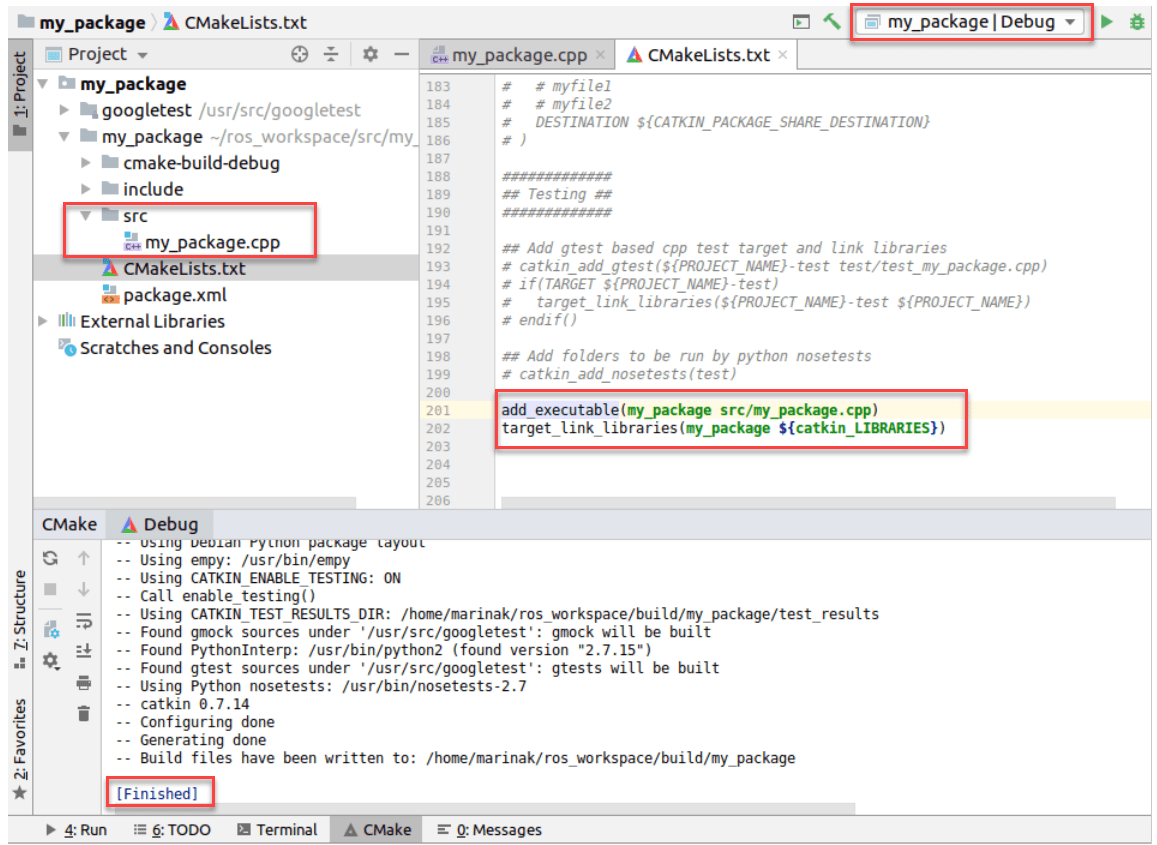Run the my_package configuration

[x=1106, y=21]
